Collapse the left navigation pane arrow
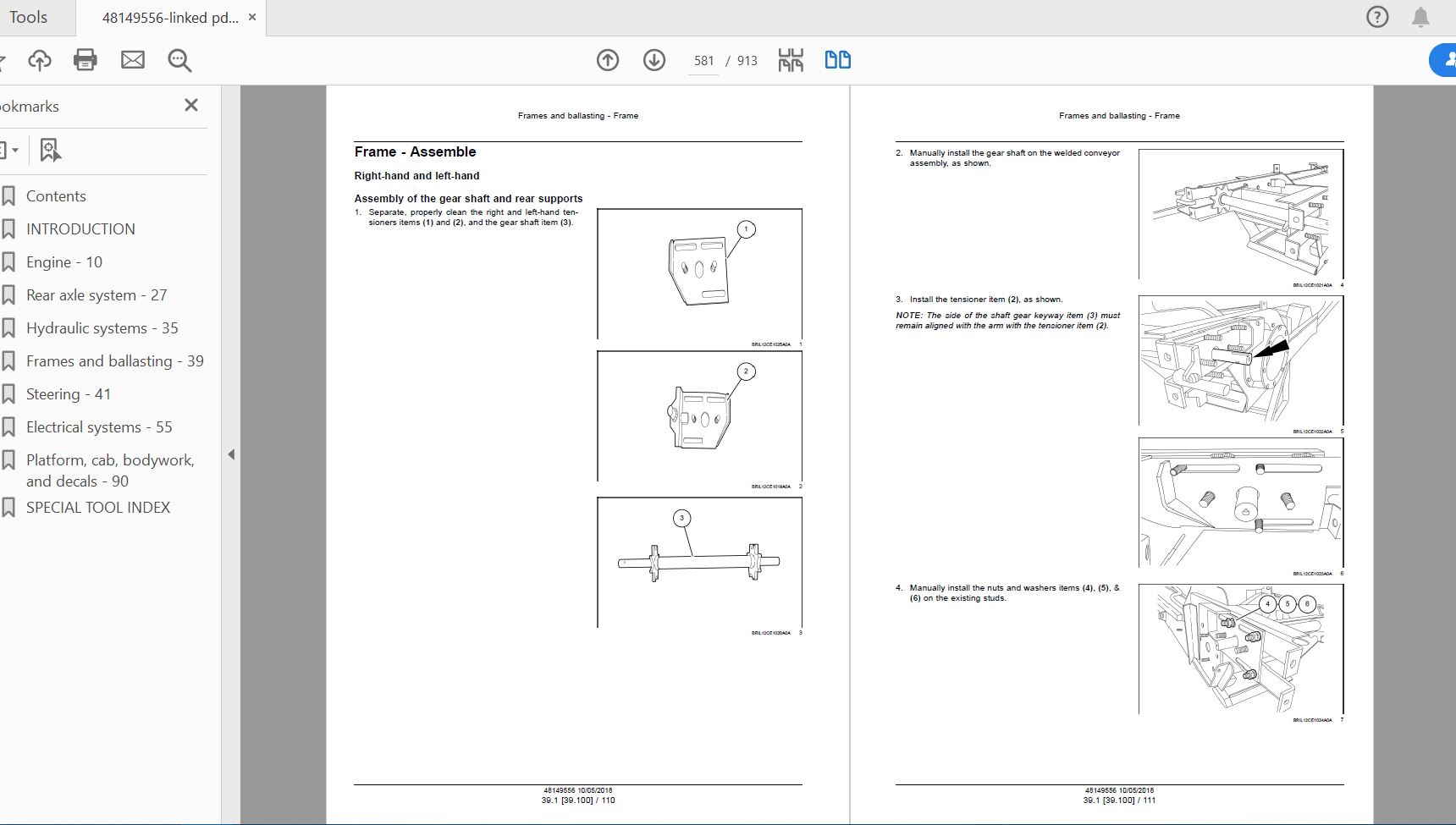The width and height of the screenshot is (1456, 825). (x=231, y=454)
